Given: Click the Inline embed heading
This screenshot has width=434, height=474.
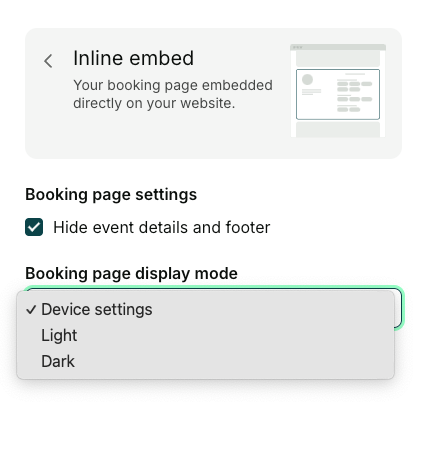Looking at the screenshot, I should click(x=133, y=58).
